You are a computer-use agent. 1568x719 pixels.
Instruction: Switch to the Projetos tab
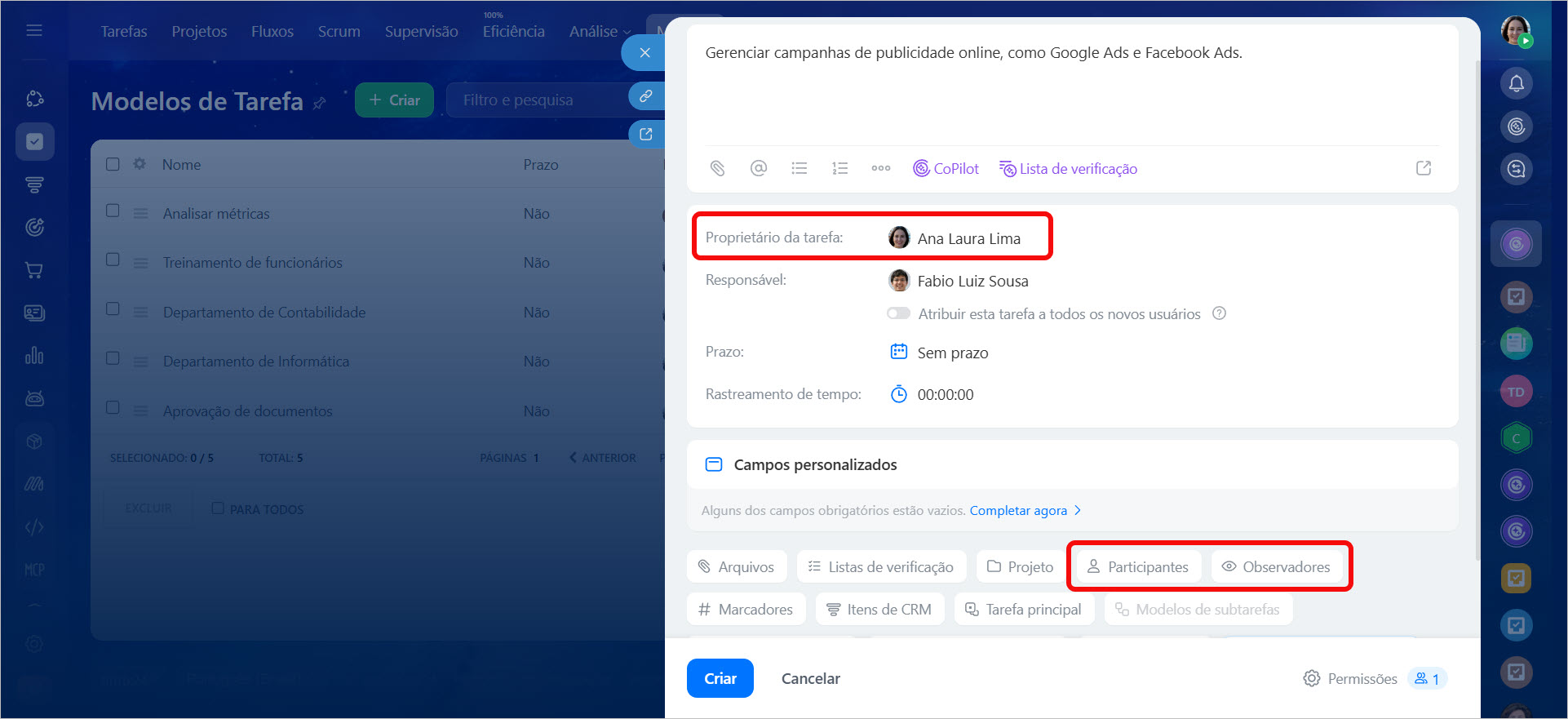(x=199, y=32)
